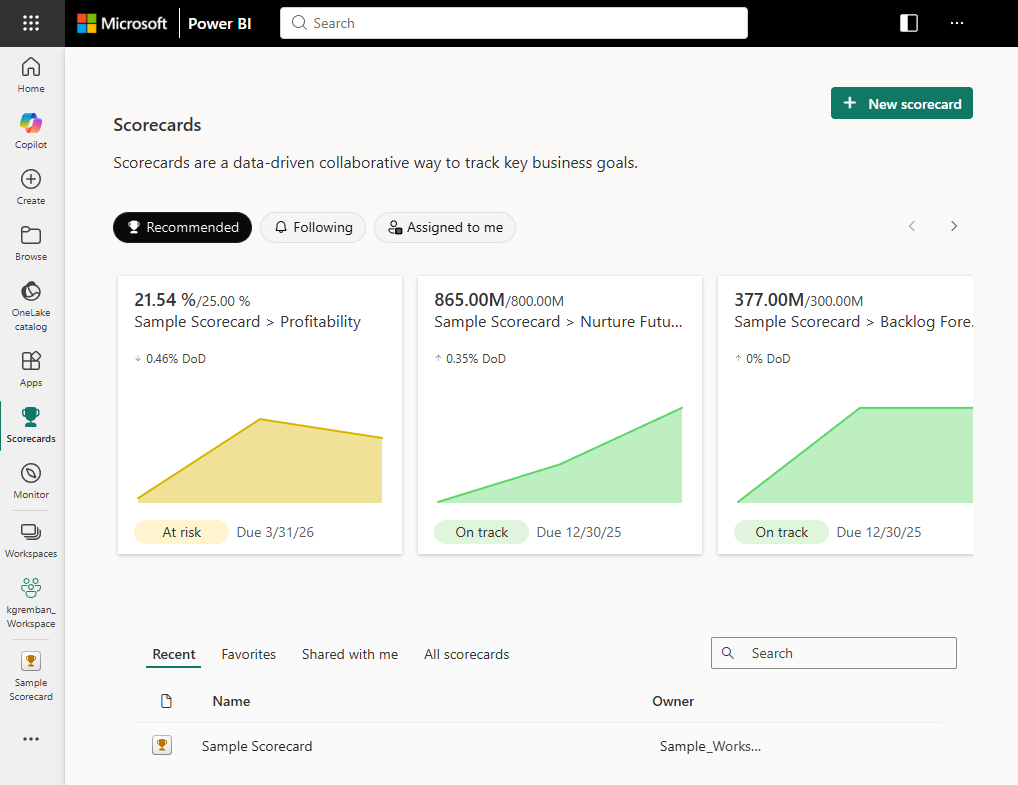This screenshot has height=785, width=1018.
Task: Sort by the Name column header
Action: click(x=231, y=701)
